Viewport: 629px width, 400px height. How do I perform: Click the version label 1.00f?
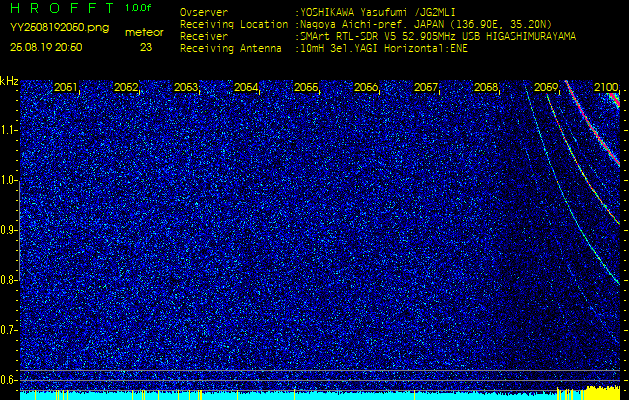(x=138, y=8)
